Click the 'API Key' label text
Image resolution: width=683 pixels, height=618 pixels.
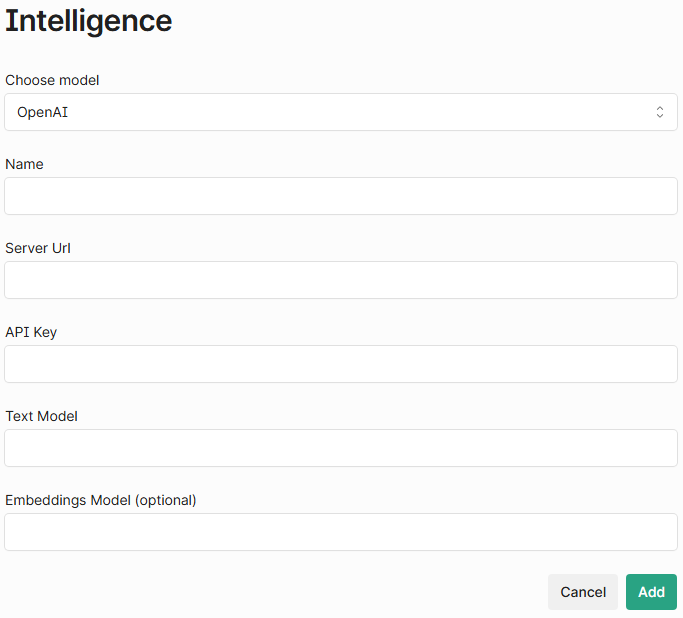(x=31, y=332)
